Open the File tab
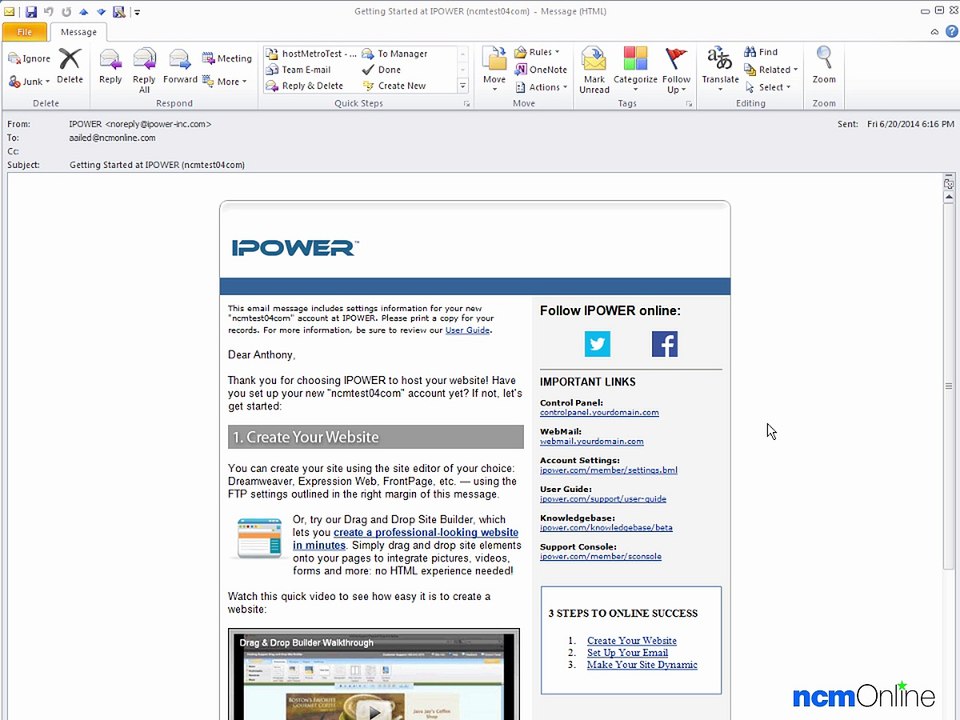This screenshot has width=960, height=720. [24, 32]
